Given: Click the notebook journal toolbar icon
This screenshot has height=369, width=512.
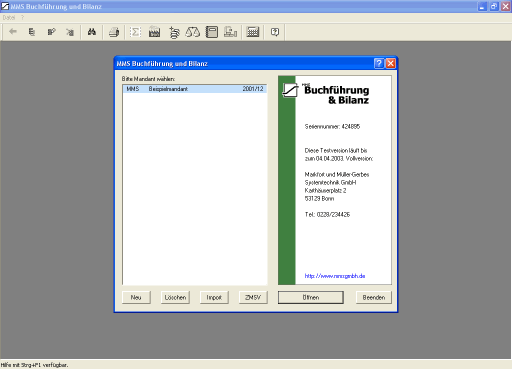Looking at the screenshot, I should 212,32.
